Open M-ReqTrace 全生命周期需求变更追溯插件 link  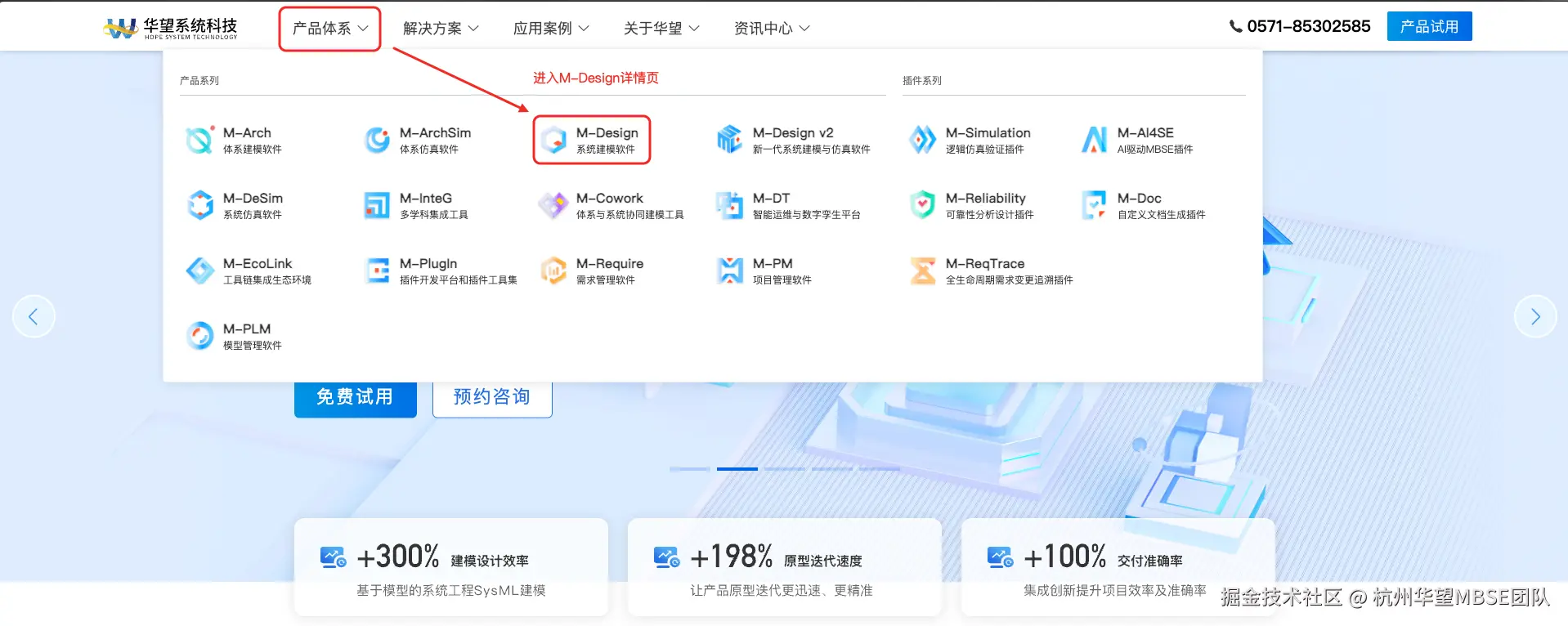pyautogui.click(x=991, y=271)
